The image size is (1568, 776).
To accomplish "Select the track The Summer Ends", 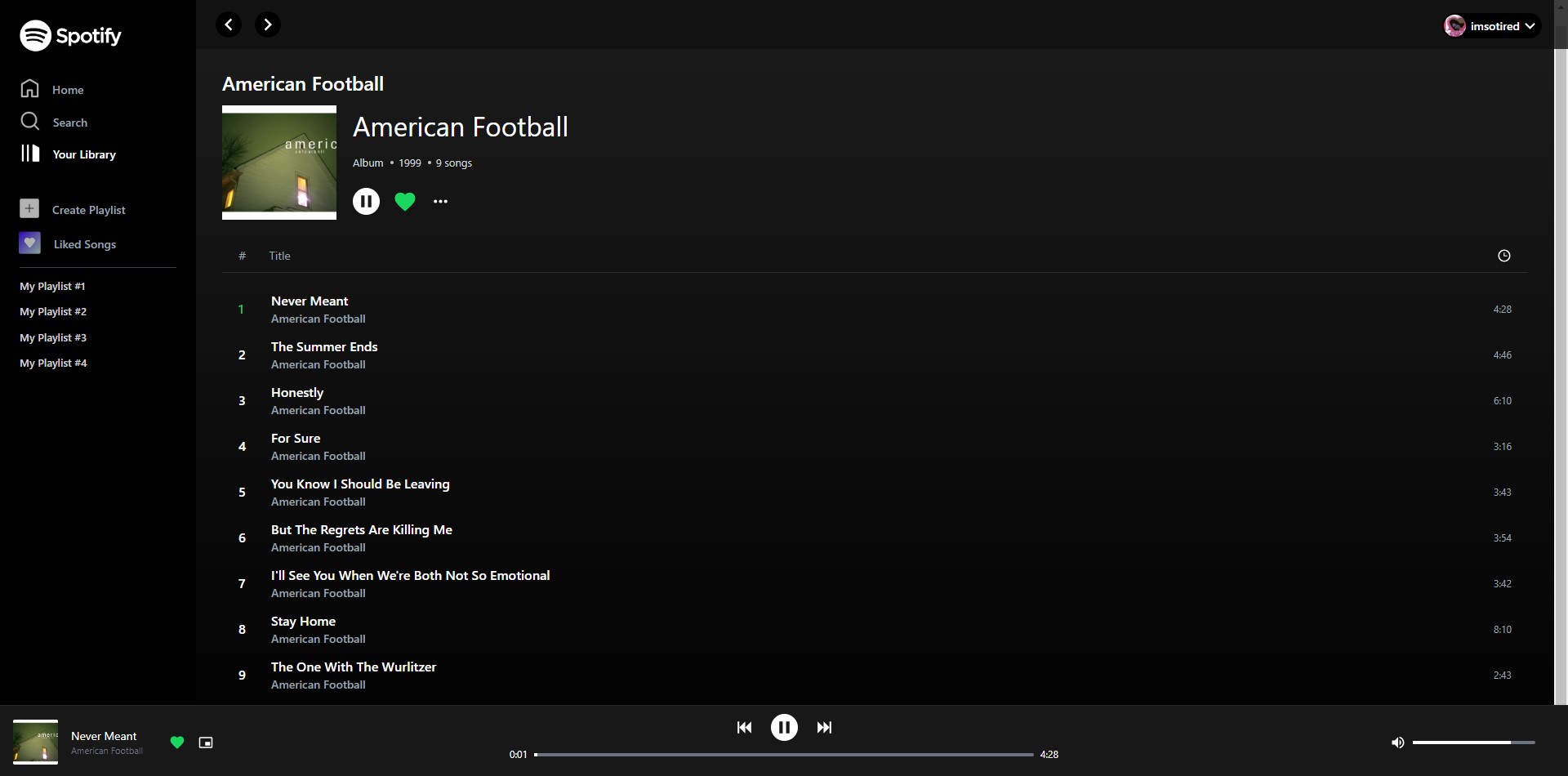I will coord(875,355).
